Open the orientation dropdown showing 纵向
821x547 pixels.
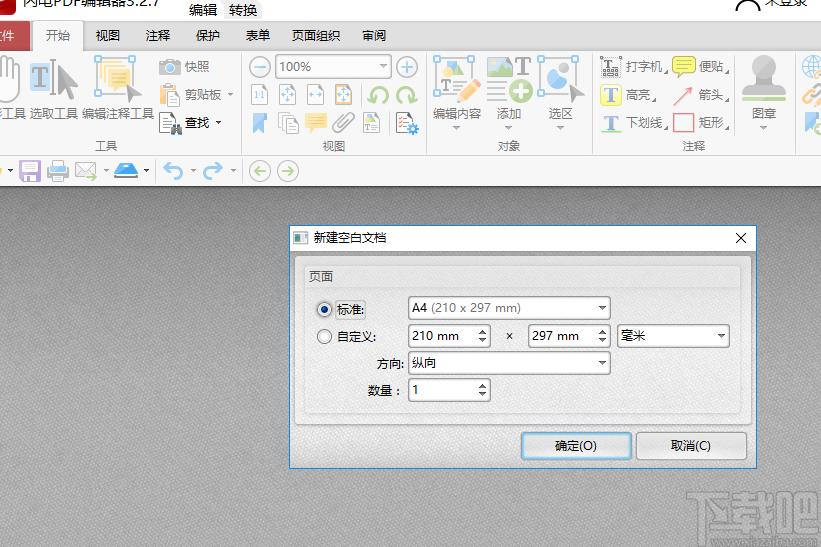click(509, 363)
